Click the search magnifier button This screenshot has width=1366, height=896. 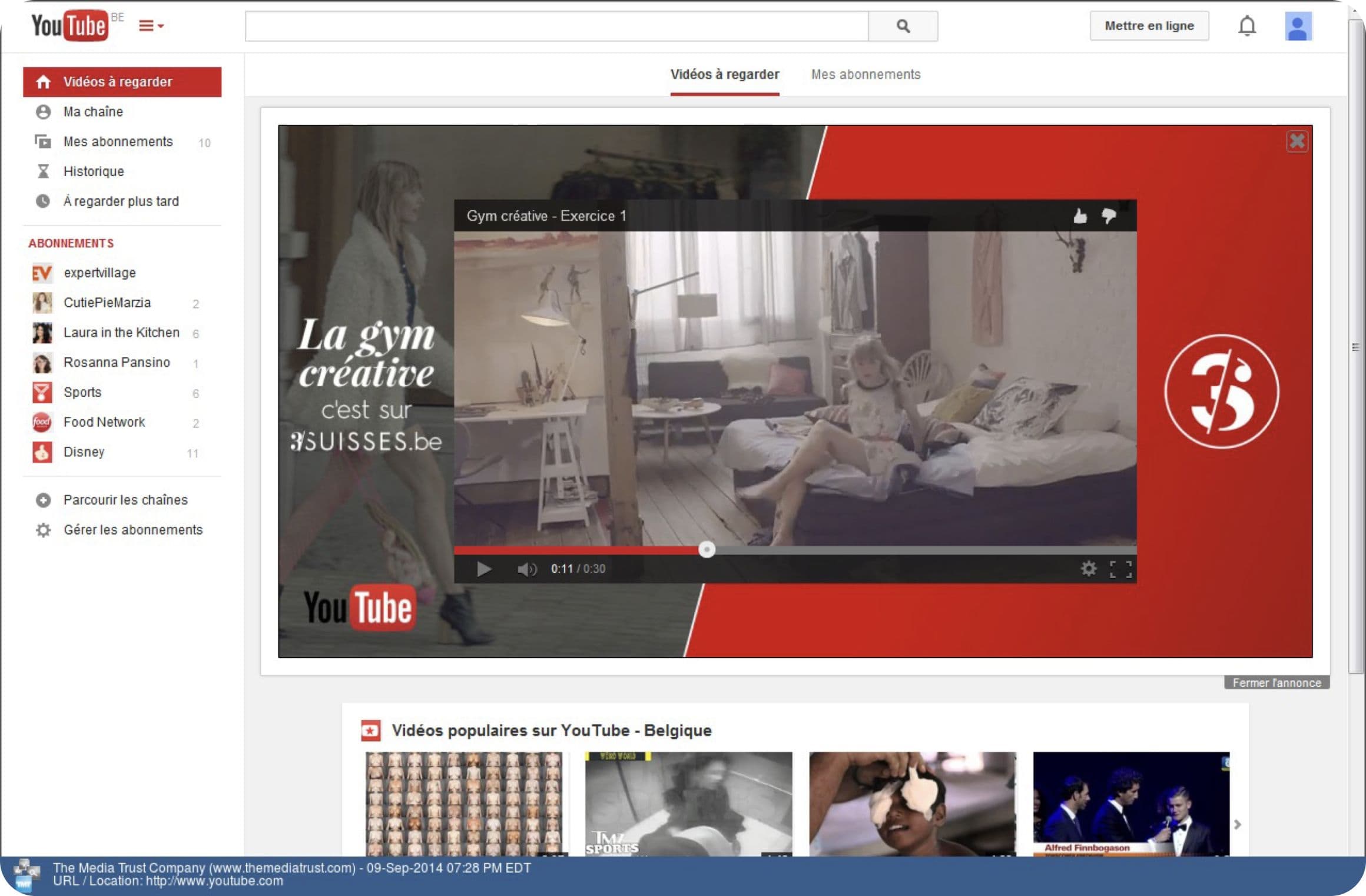click(x=903, y=26)
